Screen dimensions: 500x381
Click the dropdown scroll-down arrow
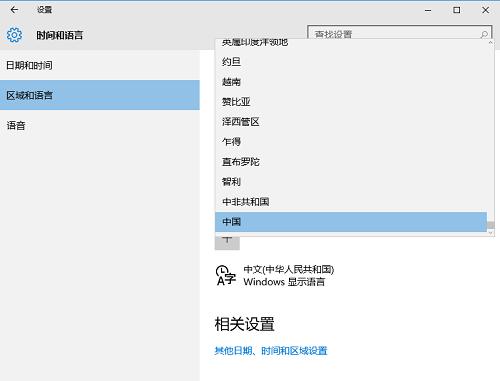pyautogui.click(x=491, y=233)
